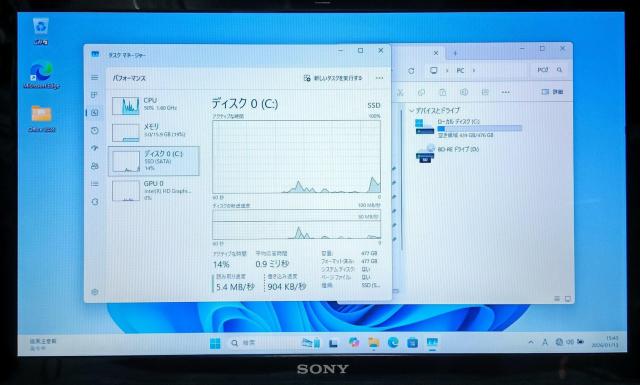Select ローカル ディスク (C:) drive in Explorer

click(468, 127)
